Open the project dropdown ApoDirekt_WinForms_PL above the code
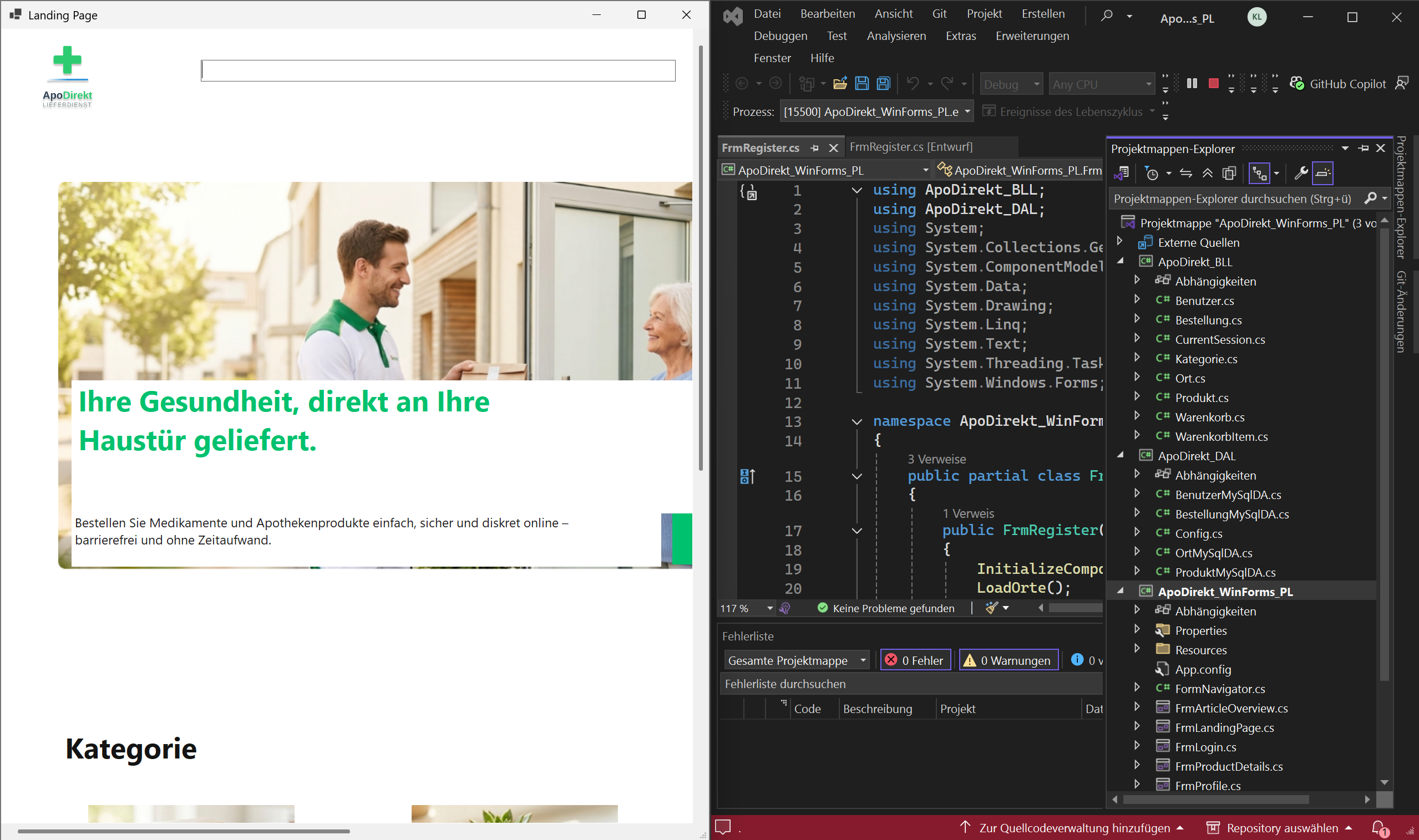The height and width of the screenshot is (840, 1419). tap(825, 170)
